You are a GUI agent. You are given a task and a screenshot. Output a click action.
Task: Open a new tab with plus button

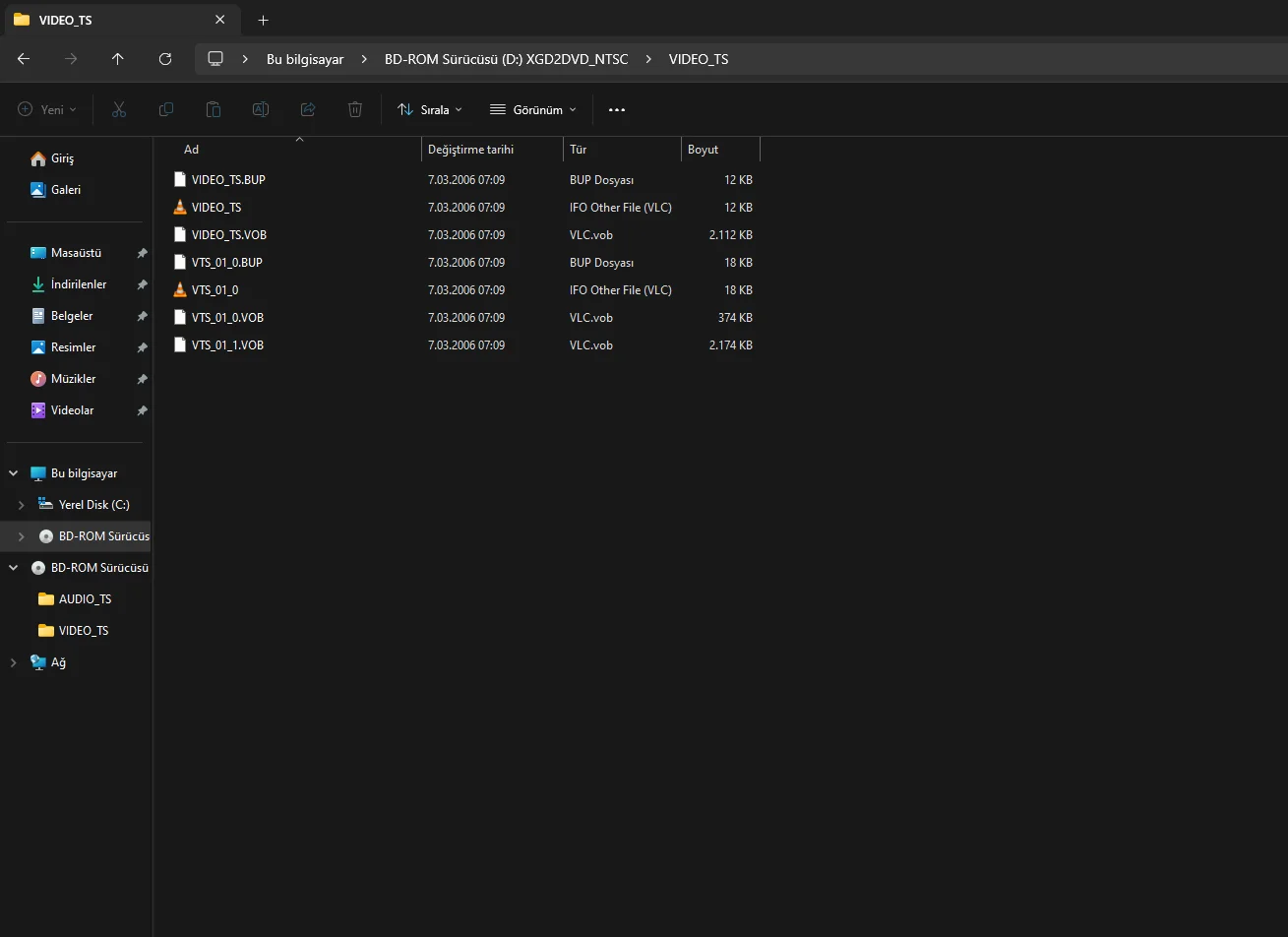pyautogui.click(x=263, y=20)
